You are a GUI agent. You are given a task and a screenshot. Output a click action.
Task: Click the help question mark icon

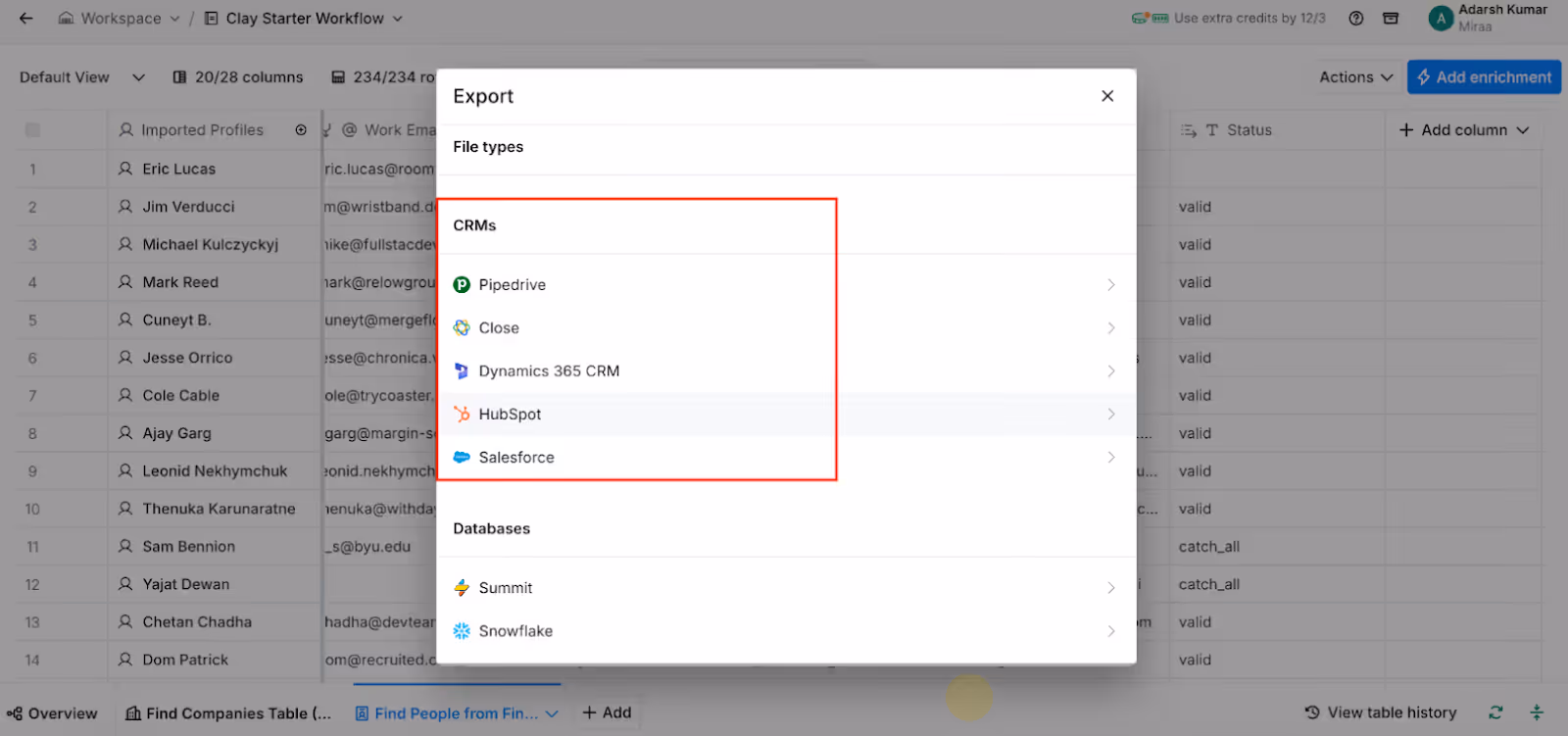click(1356, 18)
